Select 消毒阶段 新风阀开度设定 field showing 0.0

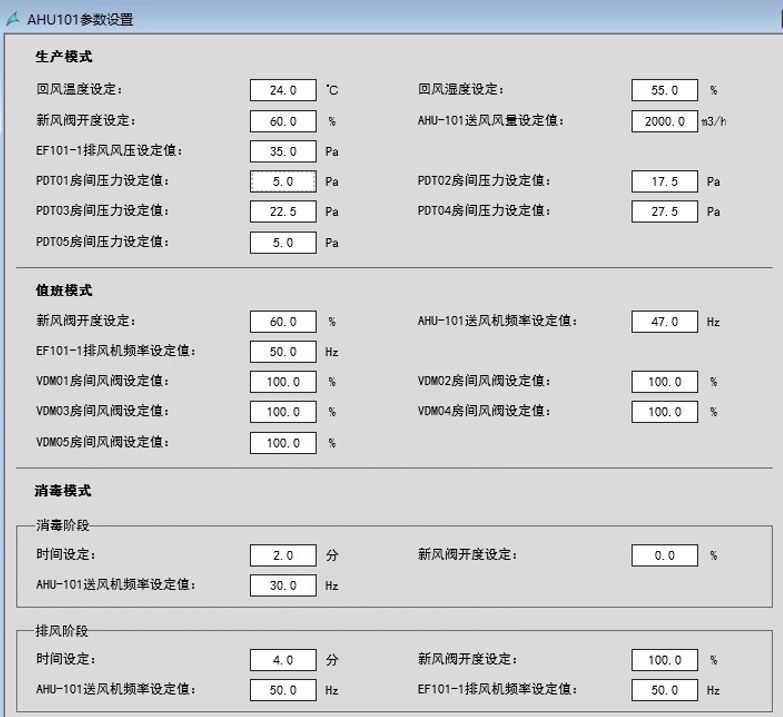click(x=665, y=555)
